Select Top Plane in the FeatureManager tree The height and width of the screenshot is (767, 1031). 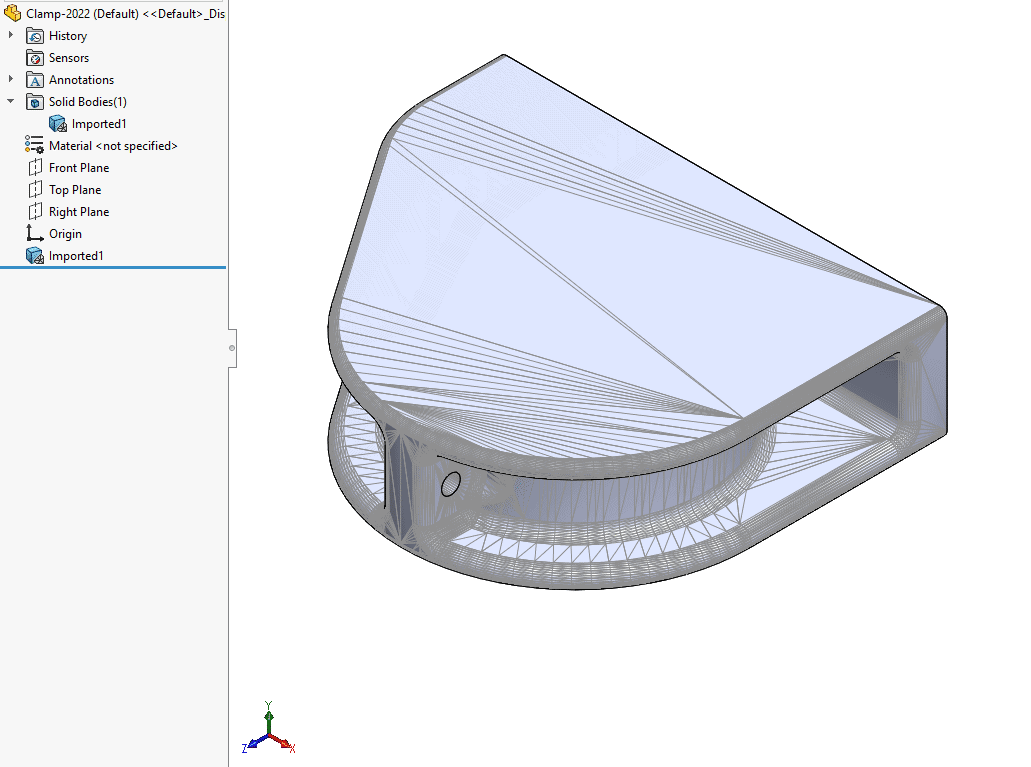75,189
